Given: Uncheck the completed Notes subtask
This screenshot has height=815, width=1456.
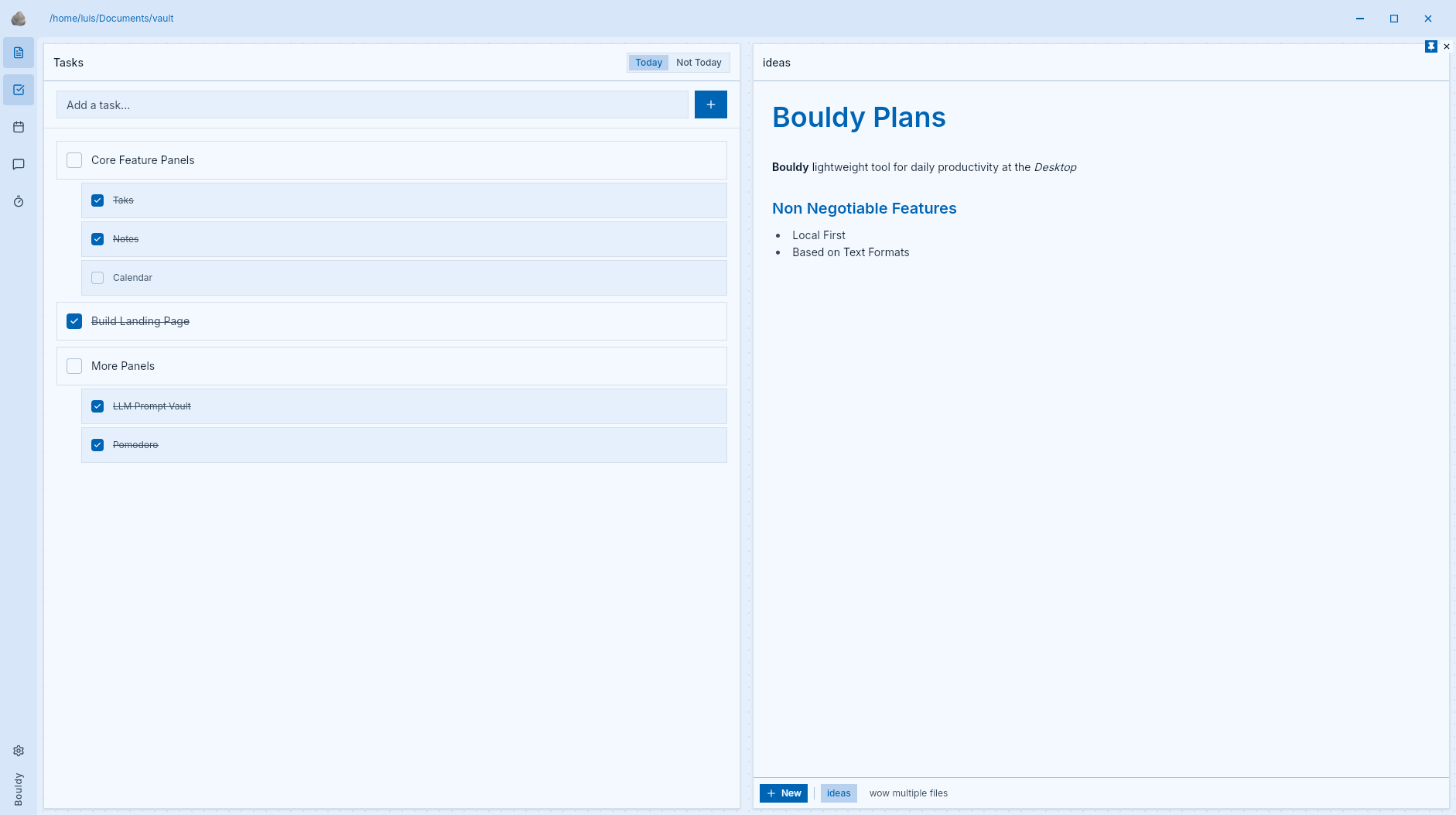Looking at the screenshot, I should point(97,238).
